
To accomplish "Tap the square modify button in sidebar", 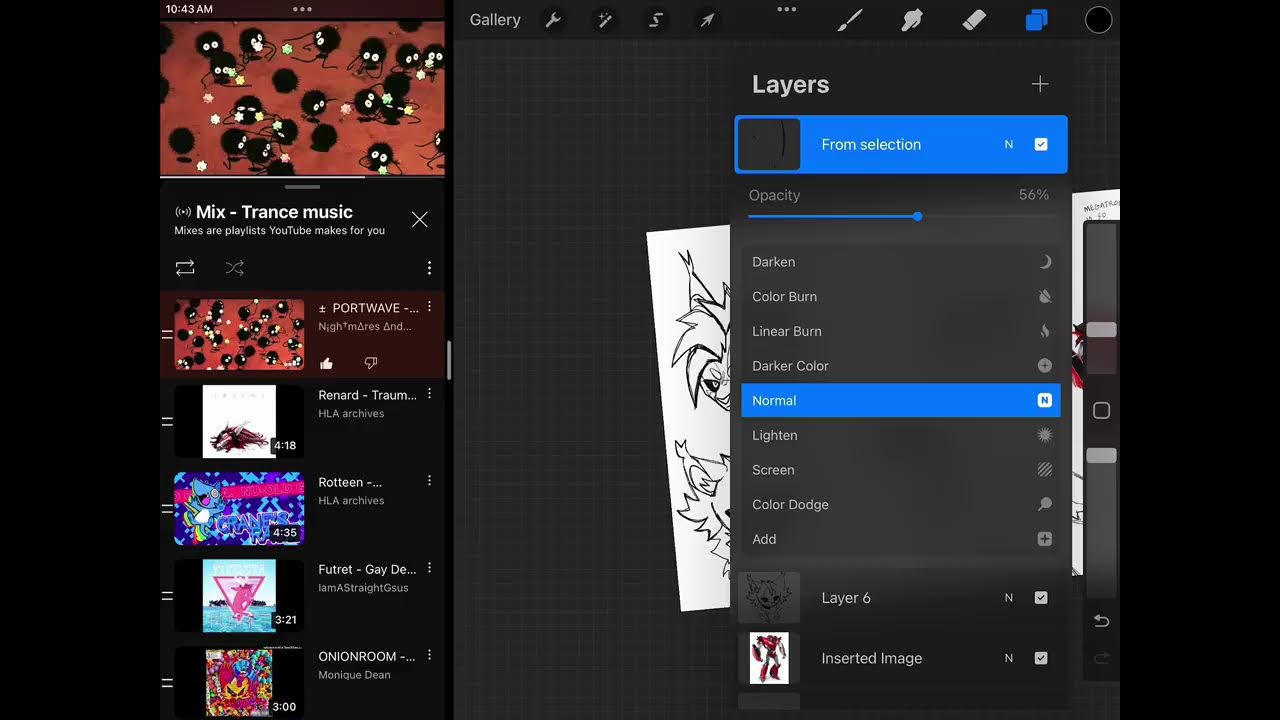I will click(x=1101, y=411).
